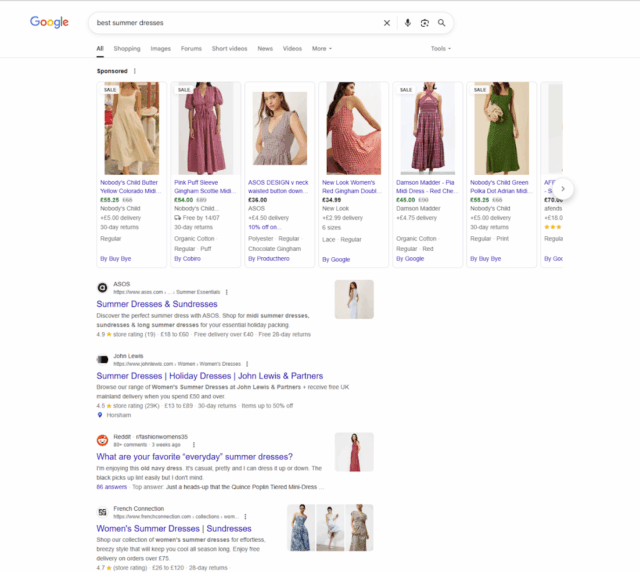640x573 pixels.
Task: Open the French Connection Women's Summer Dresses result
Action: pyautogui.click(x=174, y=529)
